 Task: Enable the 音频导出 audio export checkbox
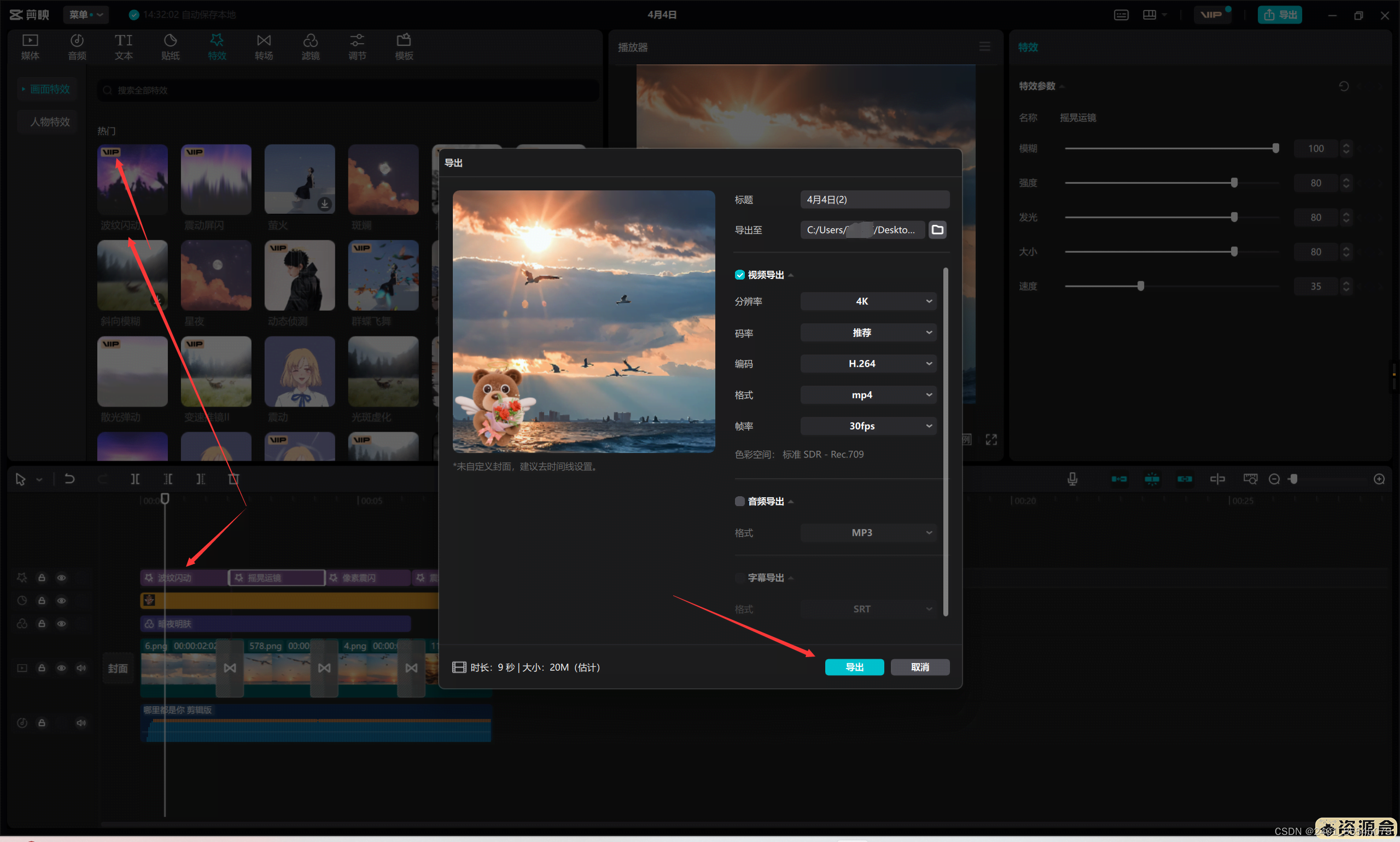[739, 501]
